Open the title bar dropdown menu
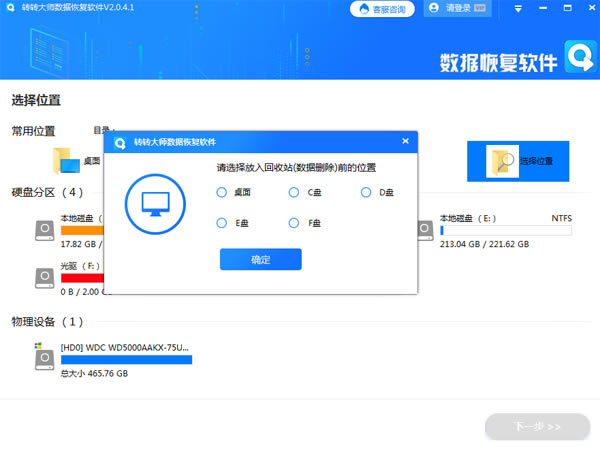Image resolution: width=600 pixels, height=452 pixels. [518, 8]
